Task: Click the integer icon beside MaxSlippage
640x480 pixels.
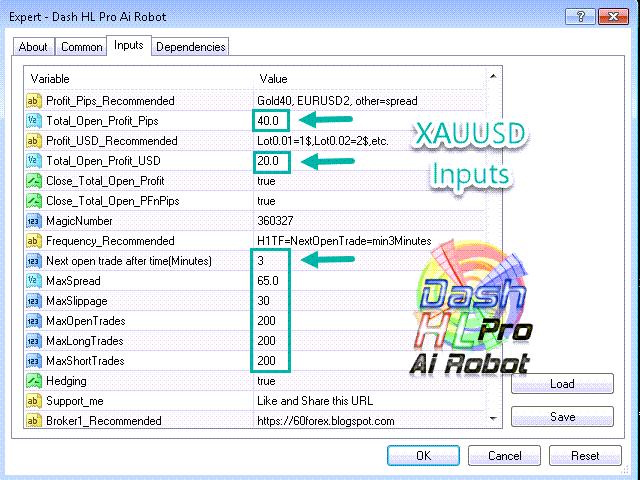Action: tap(34, 301)
